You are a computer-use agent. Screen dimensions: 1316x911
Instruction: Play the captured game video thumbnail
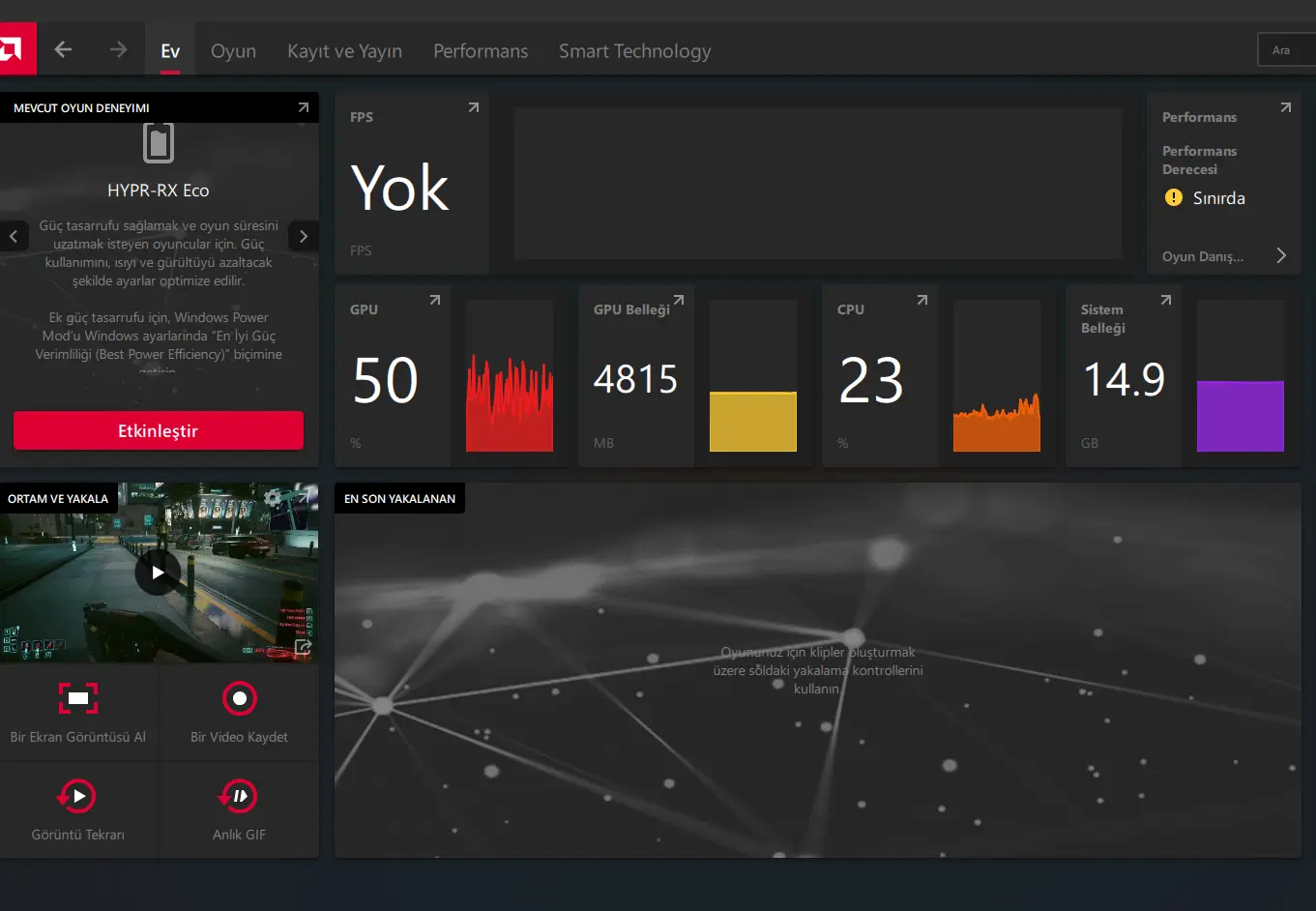[x=158, y=573]
